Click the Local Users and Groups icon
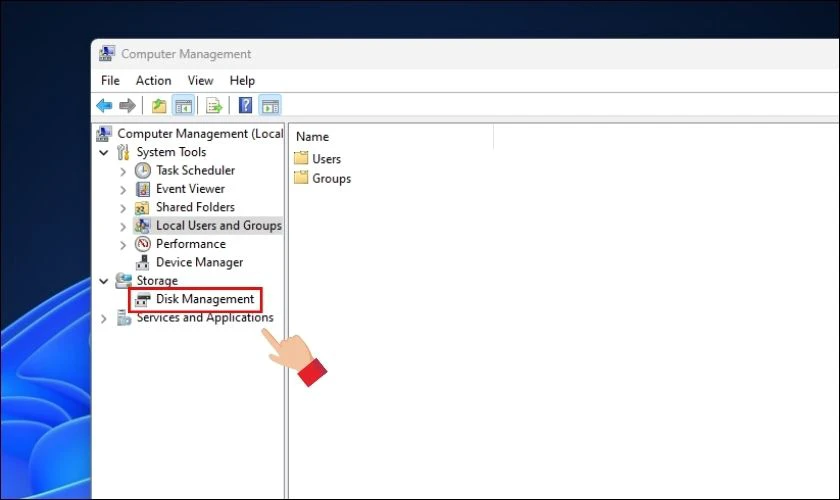The image size is (840, 500). click(x=142, y=226)
